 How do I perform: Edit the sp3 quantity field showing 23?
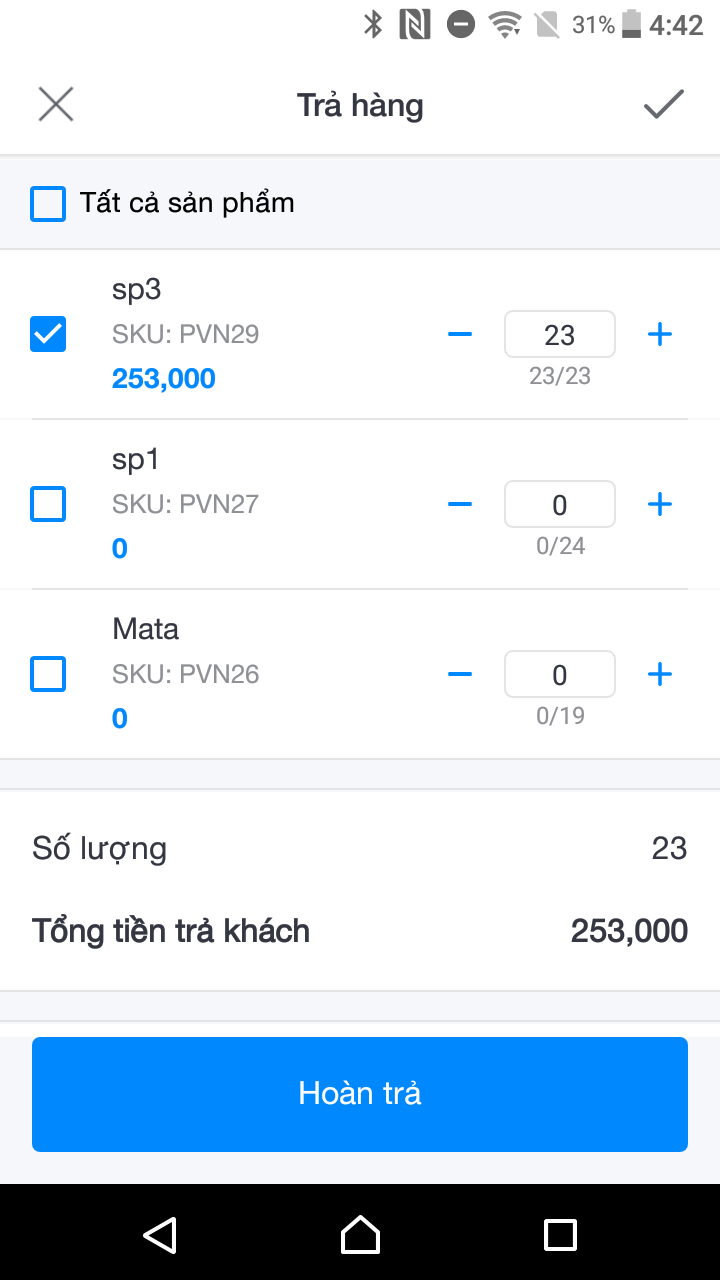pos(560,334)
